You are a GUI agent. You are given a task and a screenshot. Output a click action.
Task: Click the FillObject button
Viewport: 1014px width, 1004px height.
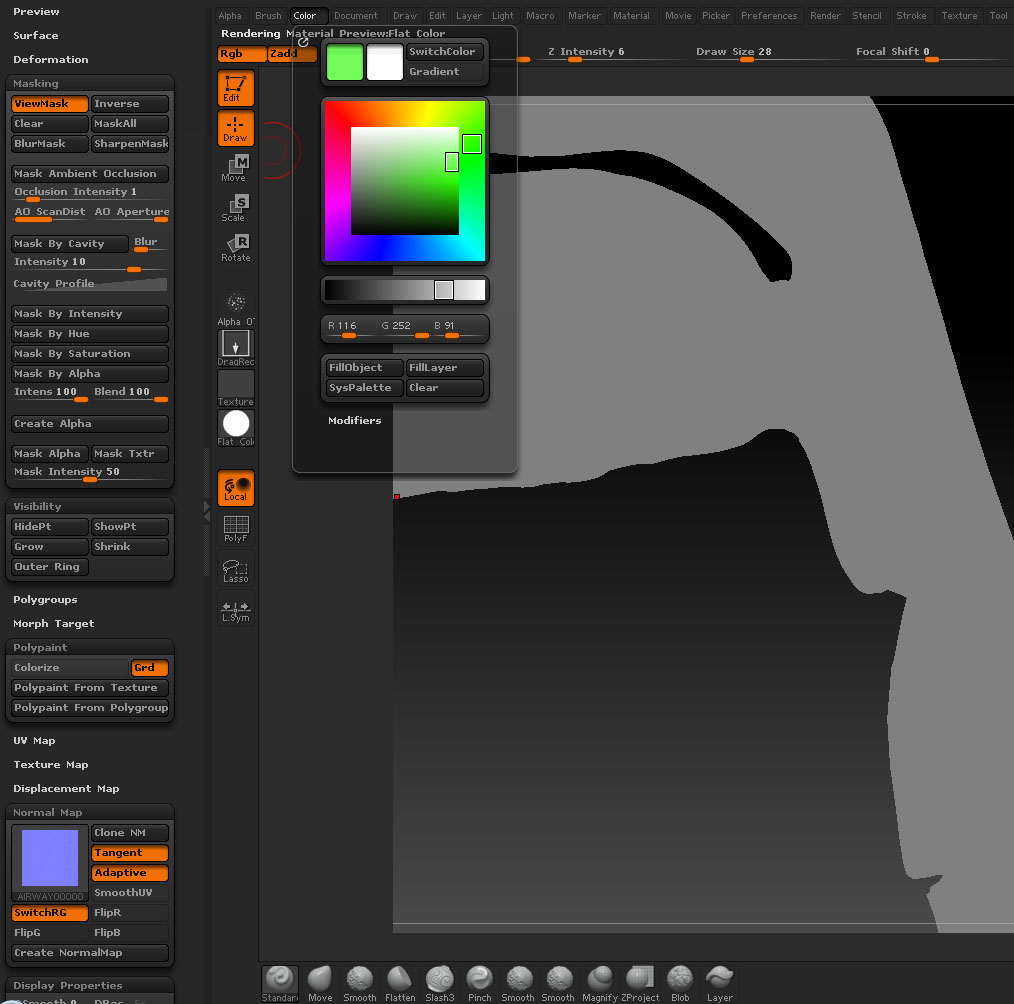point(365,368)
